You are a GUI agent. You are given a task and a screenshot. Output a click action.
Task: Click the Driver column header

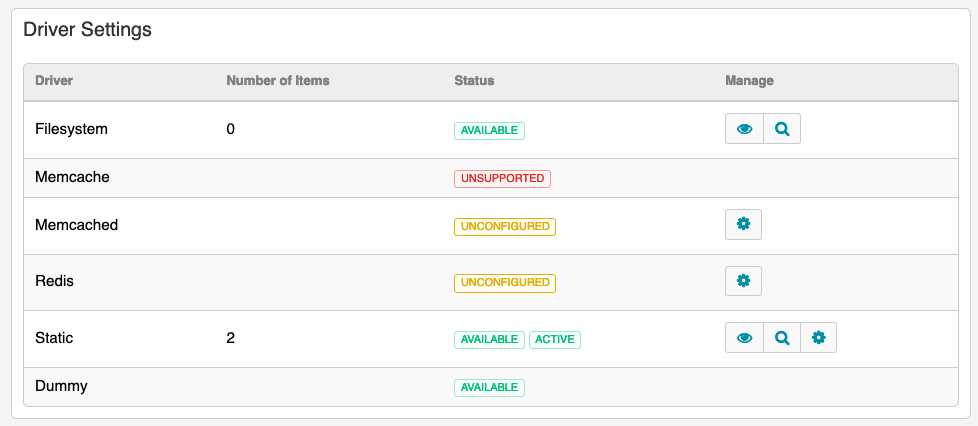coord(54,81)
